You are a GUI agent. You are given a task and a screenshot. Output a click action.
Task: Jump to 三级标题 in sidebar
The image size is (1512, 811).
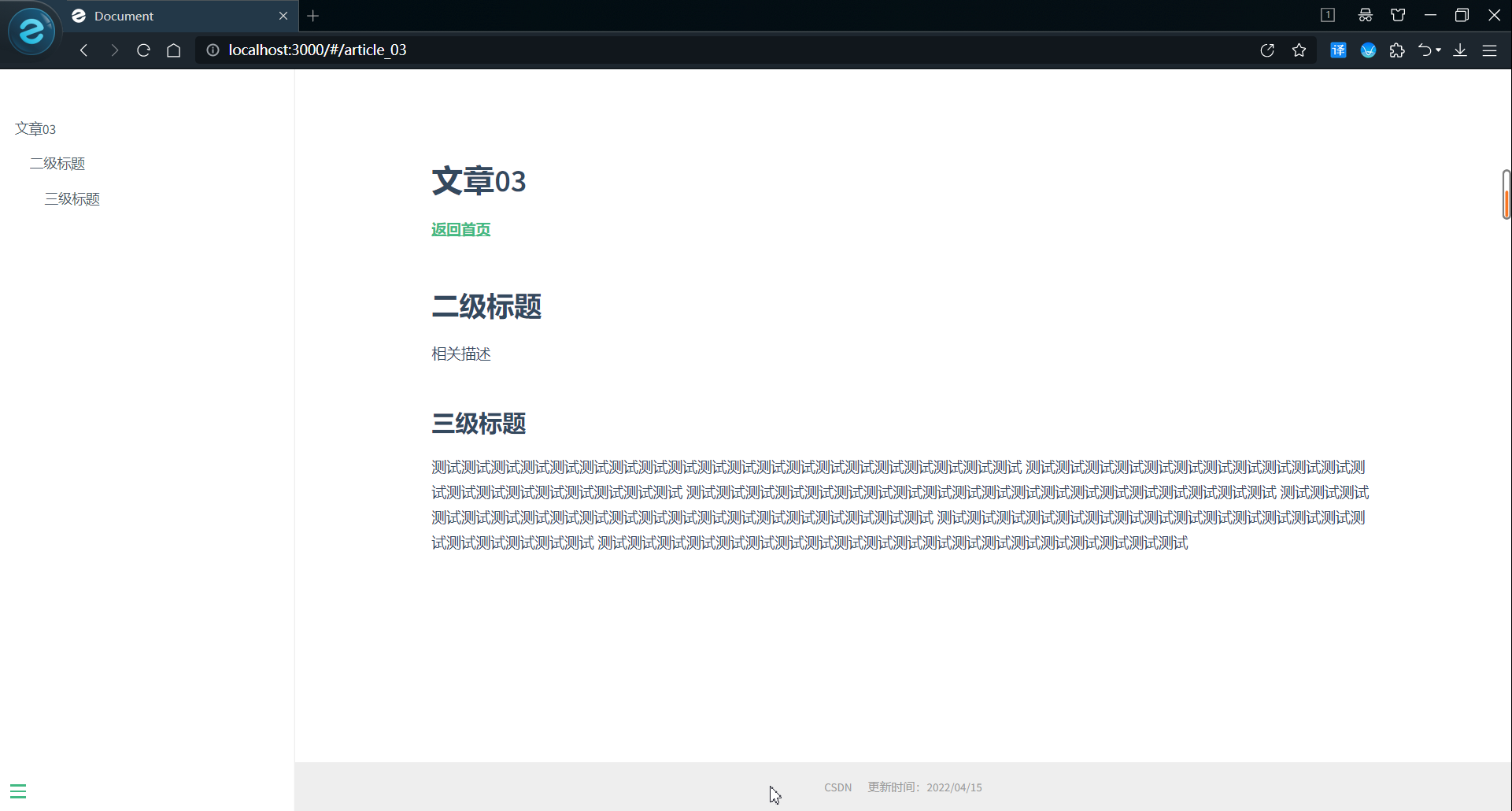(x=72, y=199)
